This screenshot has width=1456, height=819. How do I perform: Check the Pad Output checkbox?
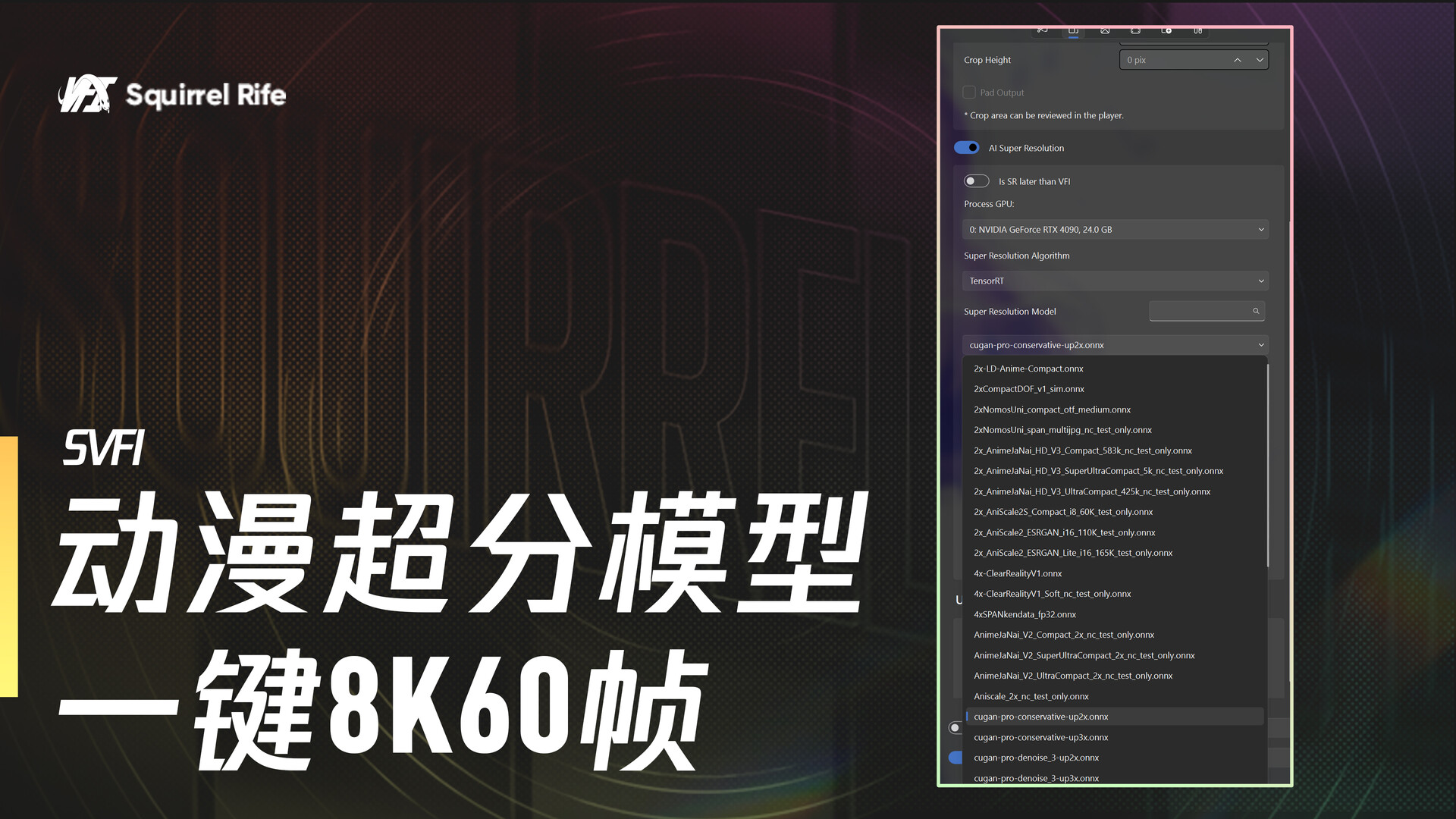[x=969, y=93]
